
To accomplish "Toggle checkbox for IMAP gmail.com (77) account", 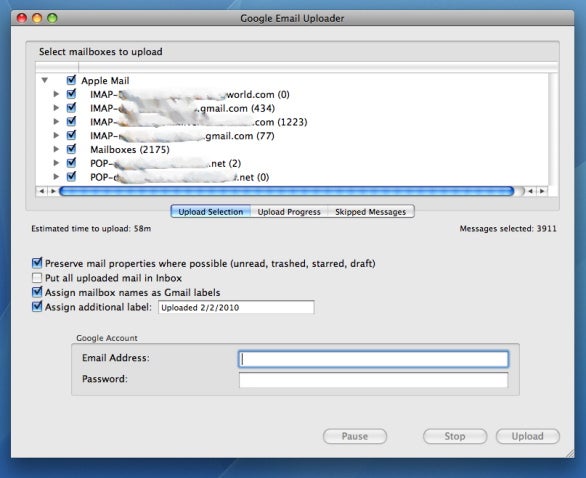I will click(x=71, y=135).
